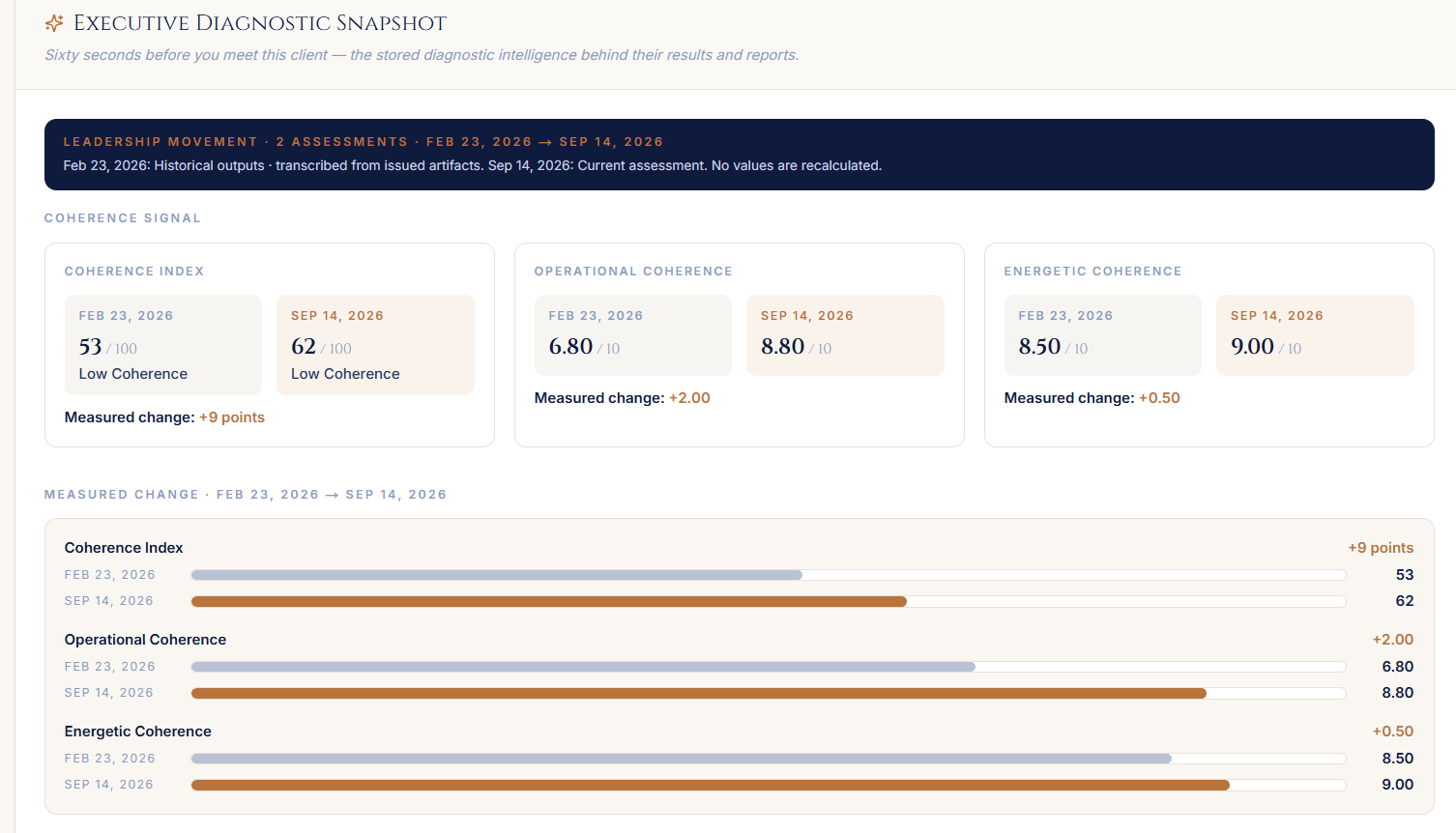Click the "SEP 14, 2026" date in Energetic Coherence card
Viewport: 1456px width, 833px height.
1277,316
